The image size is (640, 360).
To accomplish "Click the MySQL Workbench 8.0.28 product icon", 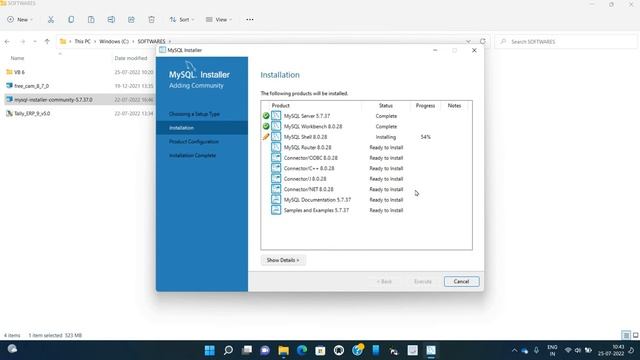I will 276,126.
